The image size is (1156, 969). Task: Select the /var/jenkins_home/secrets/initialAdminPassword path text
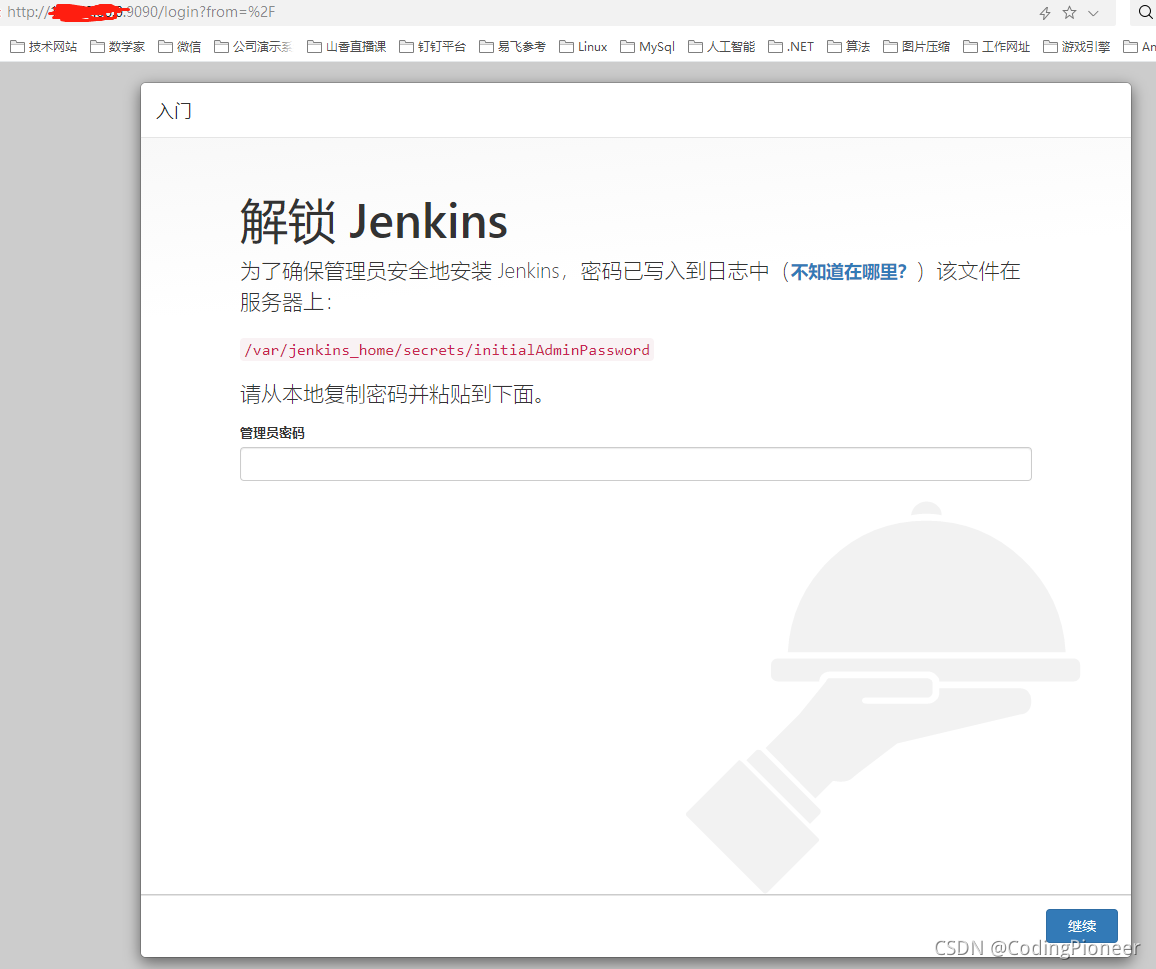447,350
